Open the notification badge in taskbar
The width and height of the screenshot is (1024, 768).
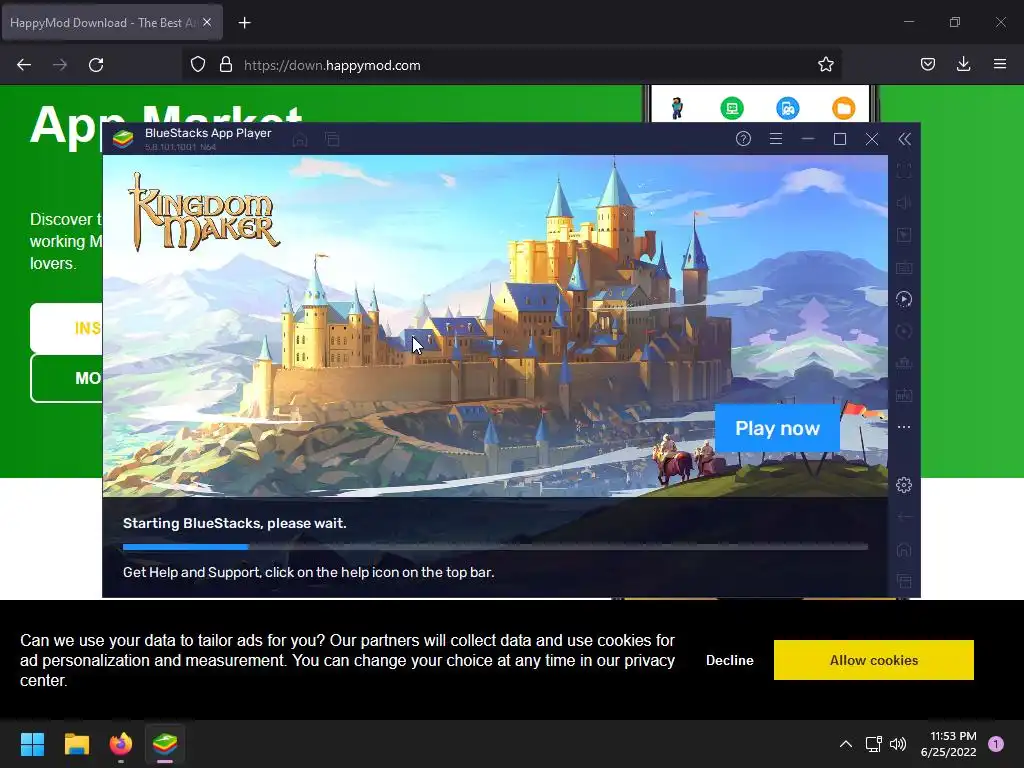click(996, 744)
